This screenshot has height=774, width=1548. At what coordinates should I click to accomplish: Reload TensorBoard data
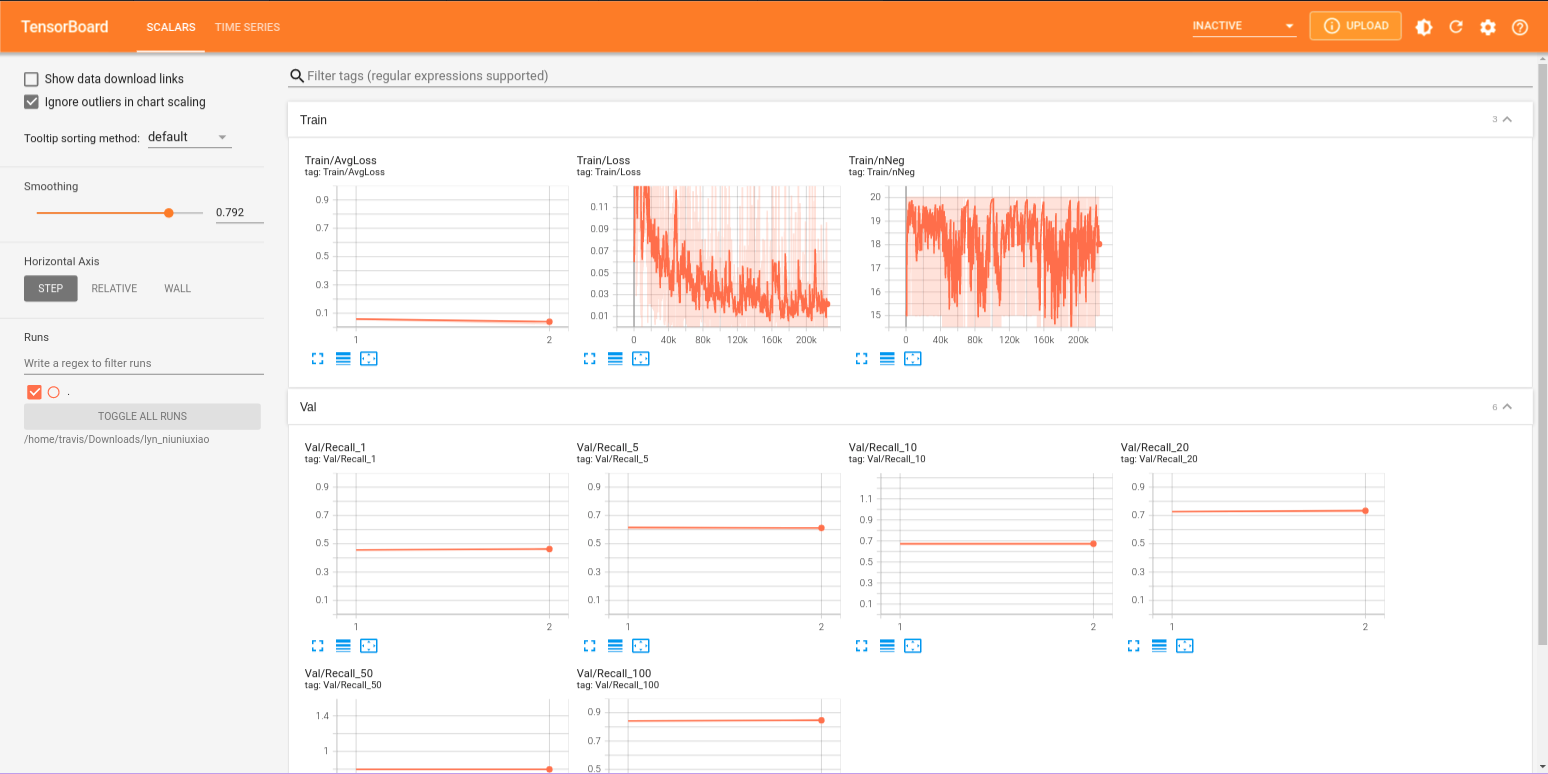pos(1456,27)
